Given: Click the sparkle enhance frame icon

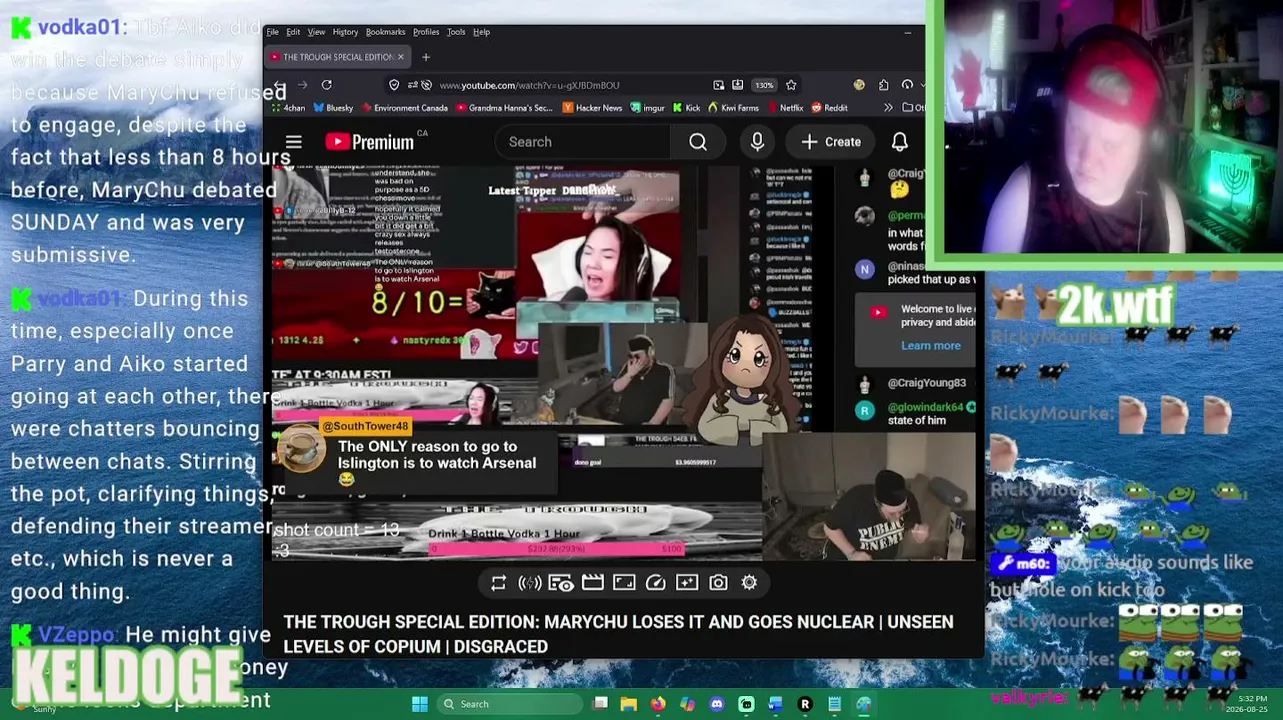Looking at the screenshot, I should [x=687, y=583].
